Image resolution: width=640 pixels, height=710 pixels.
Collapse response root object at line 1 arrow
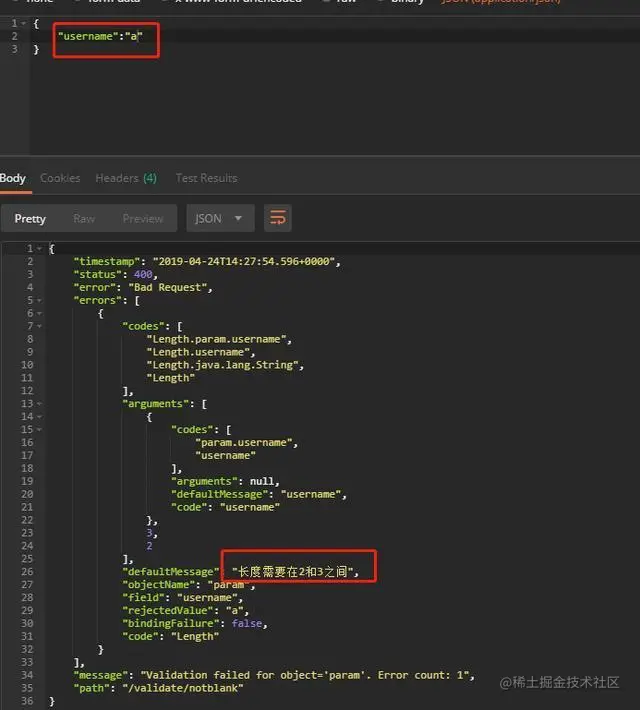[x=39, y=249]
